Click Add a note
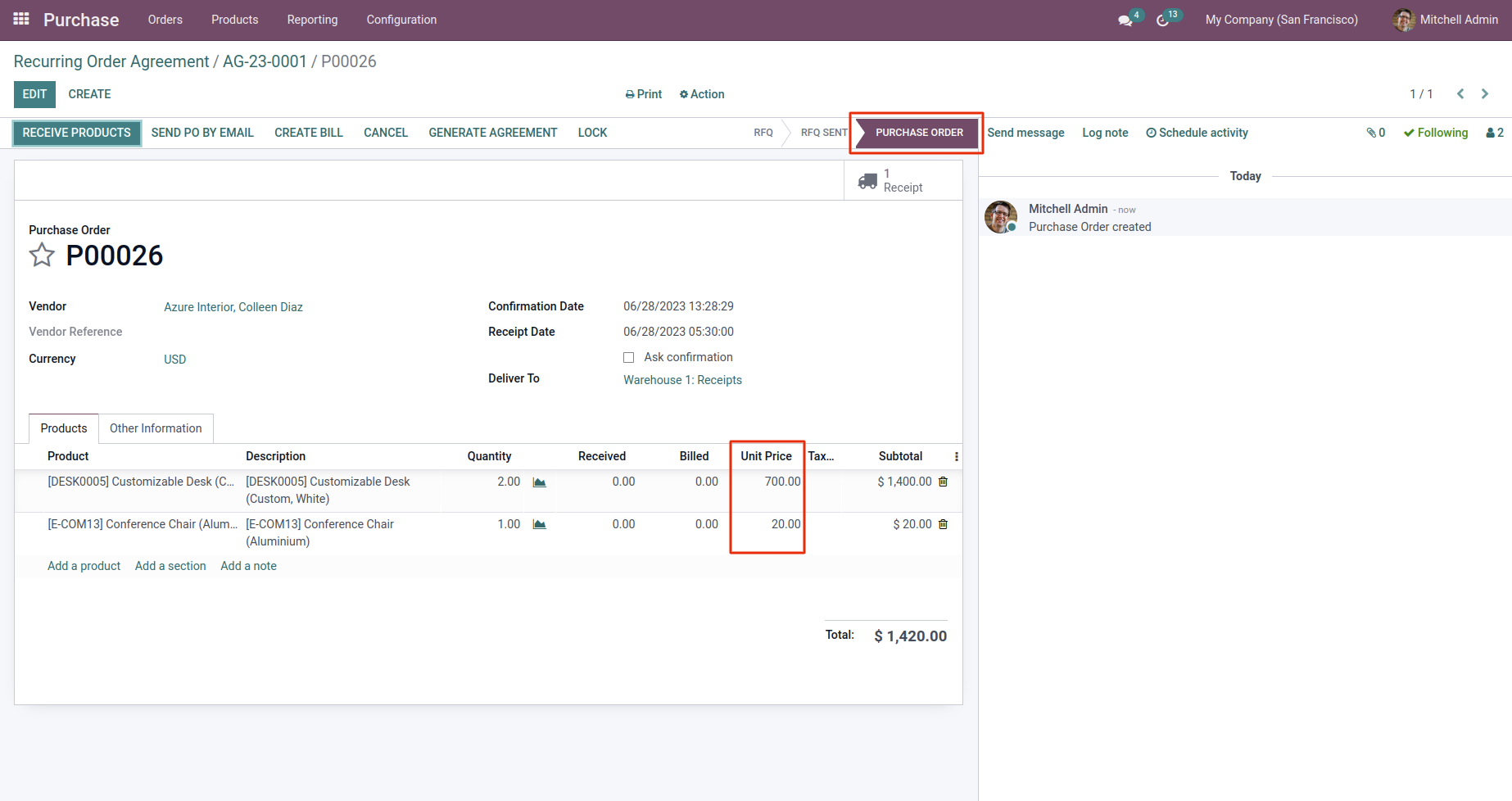This screenshot has height=801, width=1512. point(248,566)
